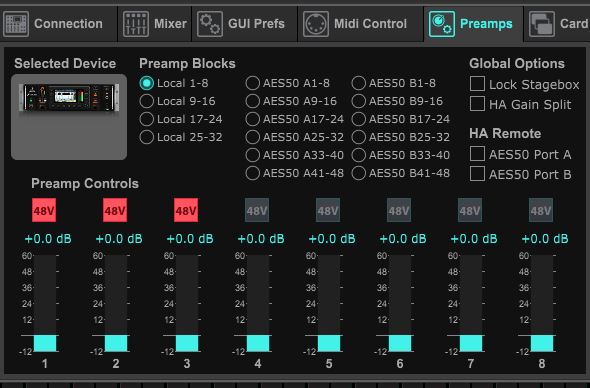Screen dimensions: 590x388
Task: Turn off 48V phantom on channel 1
Action: click(44, 210)
